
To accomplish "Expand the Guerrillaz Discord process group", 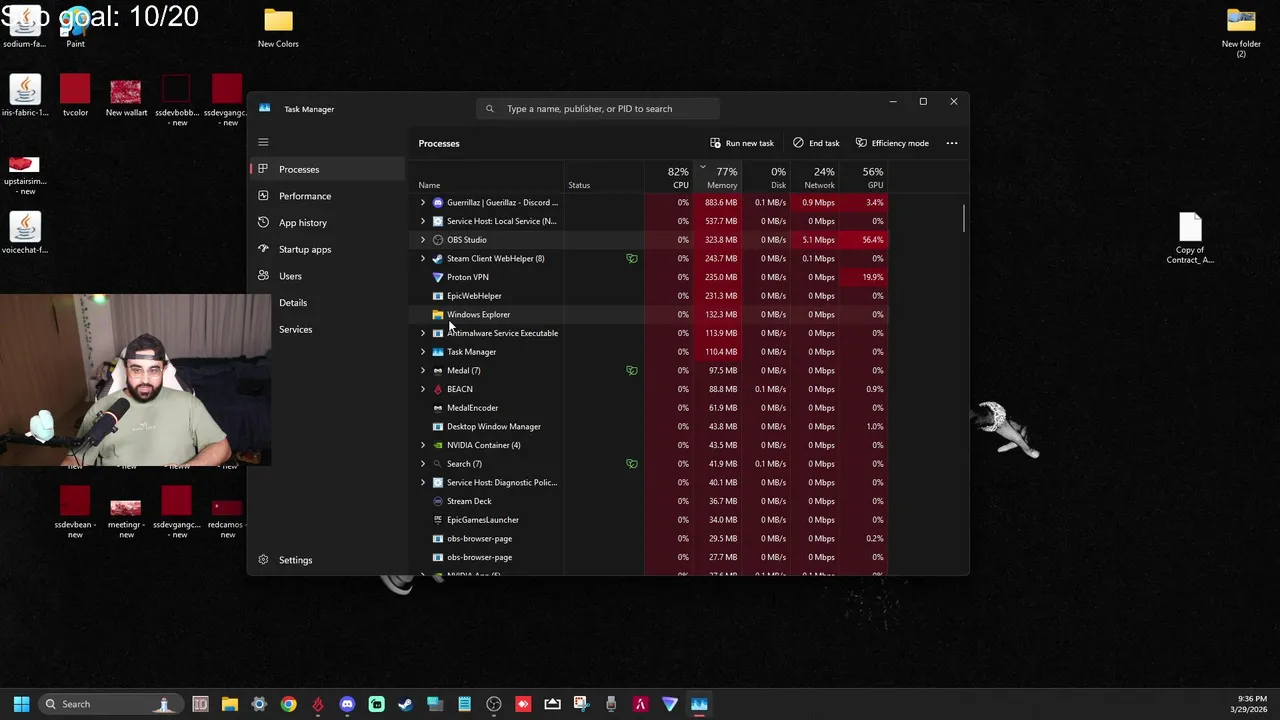I will click(x=422, y=202).
